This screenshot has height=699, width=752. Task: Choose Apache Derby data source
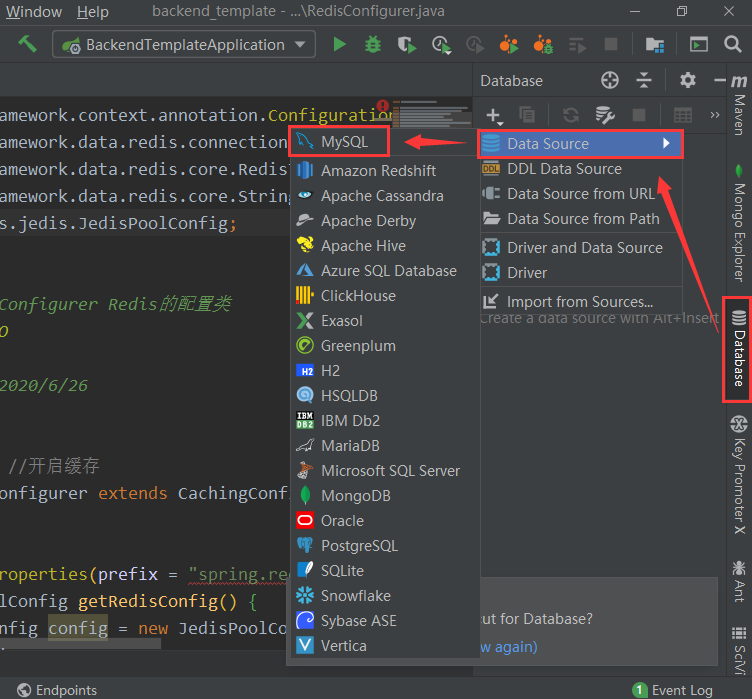pos(385,221)
